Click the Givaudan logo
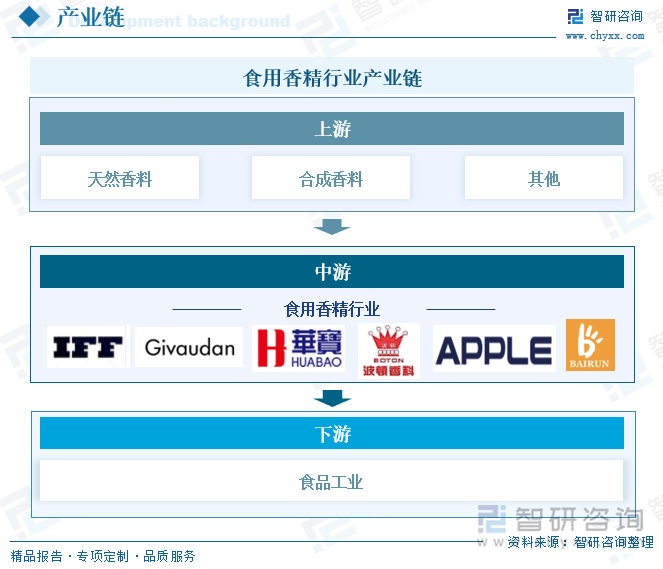Viewport: 663px width, 569px height. point(189,347)
